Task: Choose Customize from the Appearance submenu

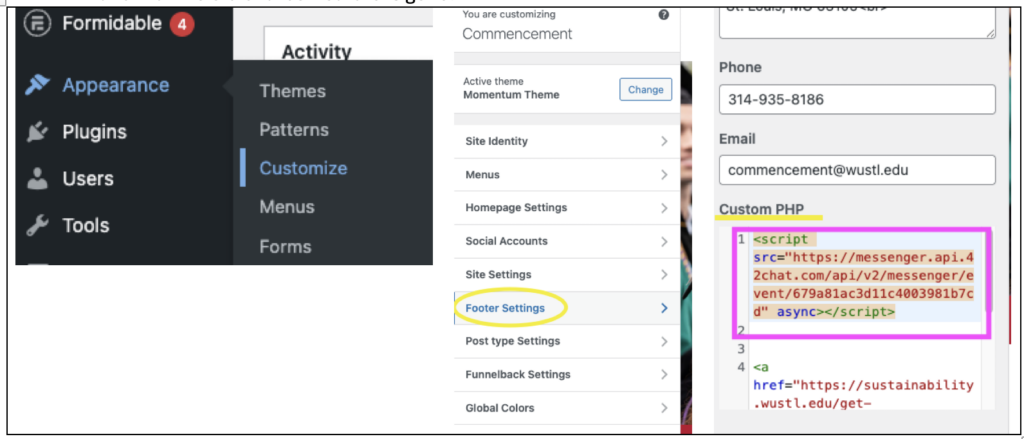Action: pyautogui.click(x=303, y=168)
